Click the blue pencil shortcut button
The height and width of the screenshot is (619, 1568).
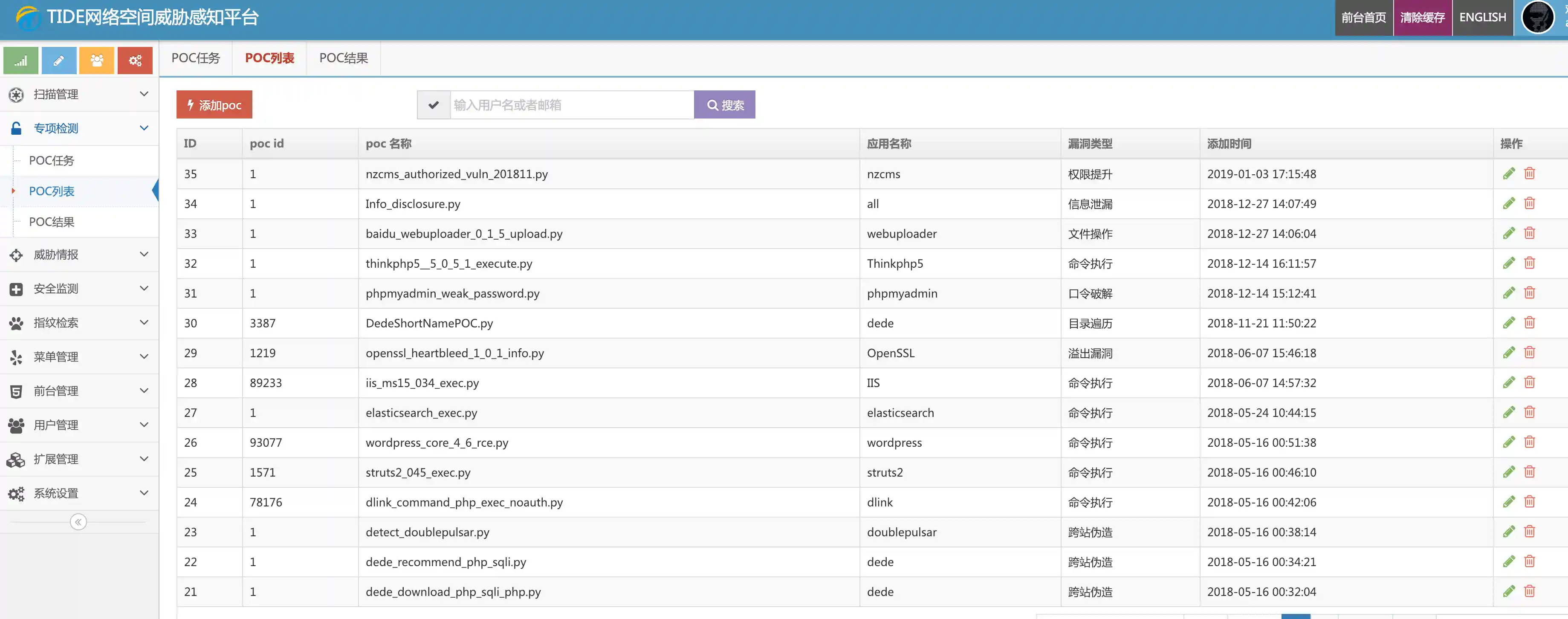coord(59,60)
